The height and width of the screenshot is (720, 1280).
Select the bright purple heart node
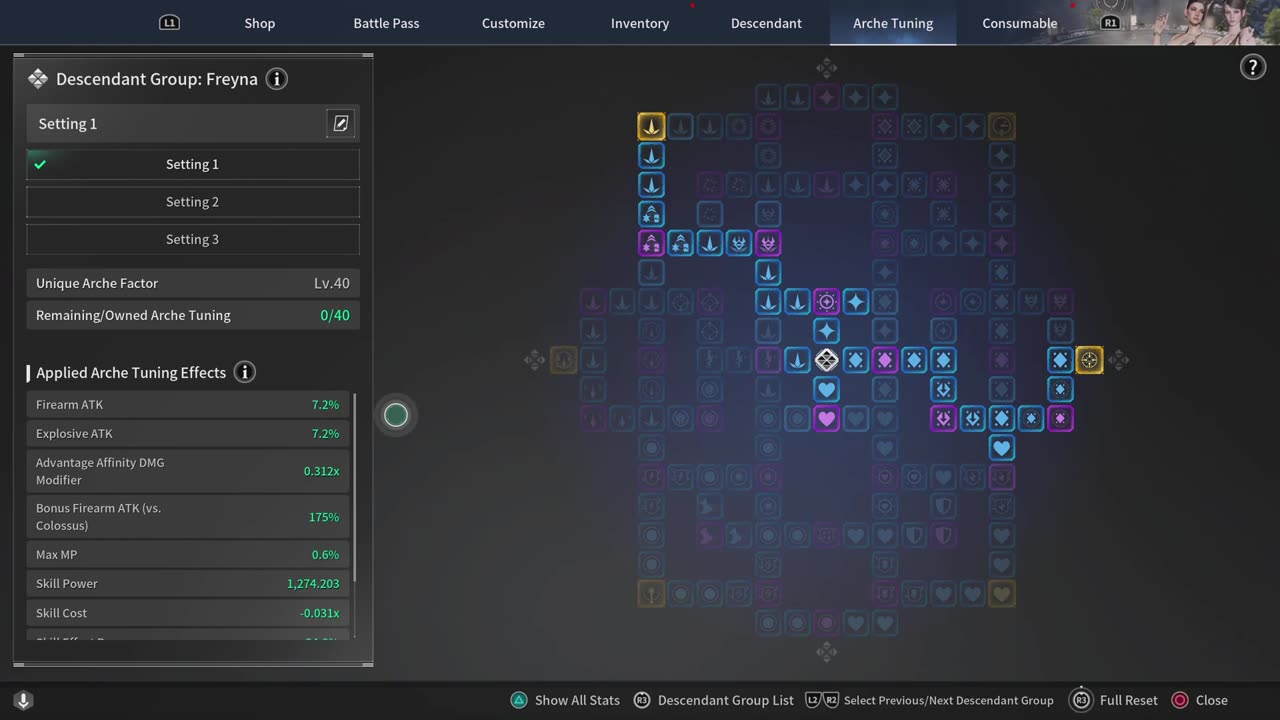[826, 418]
